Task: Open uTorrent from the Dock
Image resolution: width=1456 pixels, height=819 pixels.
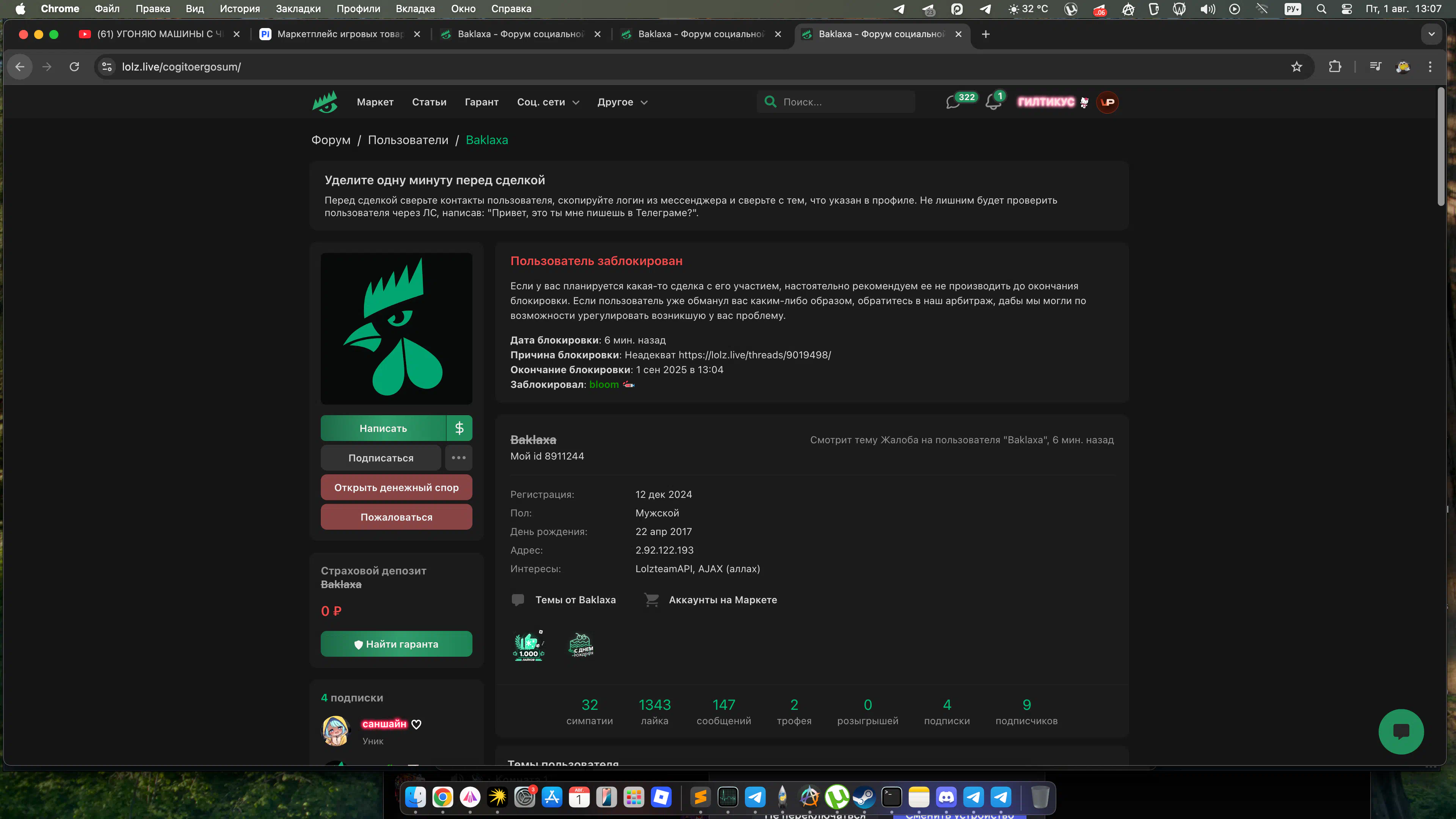Action: (x=837, y=797)
